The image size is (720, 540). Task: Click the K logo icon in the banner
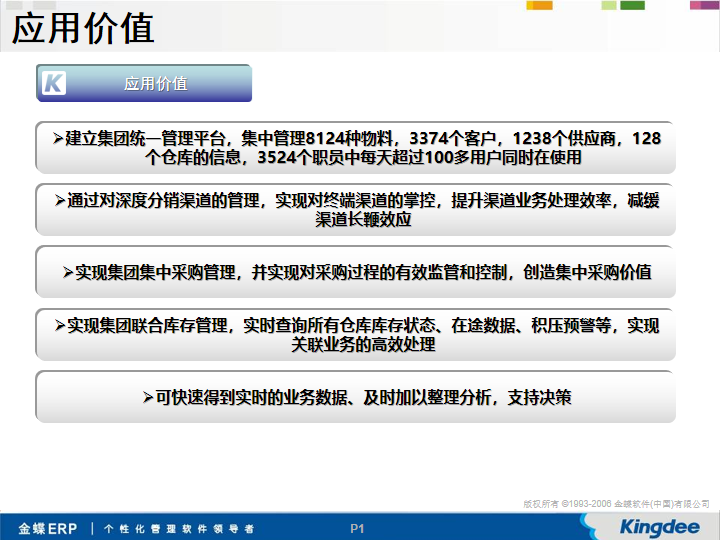pos(54,83)
